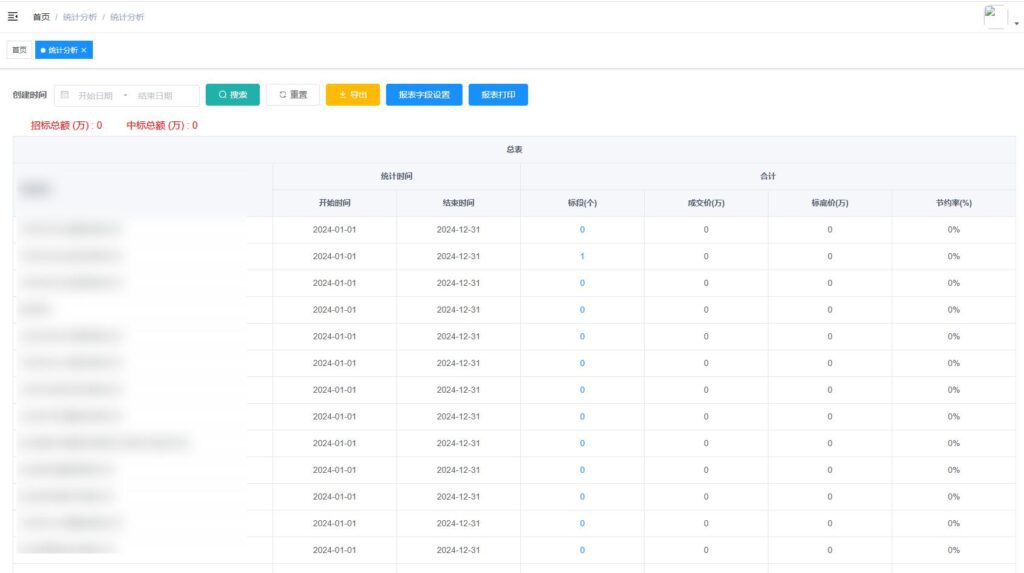1024x573 pixels.
Task: Click the 成交价(万) column header
Action: (x=706, y=203)
